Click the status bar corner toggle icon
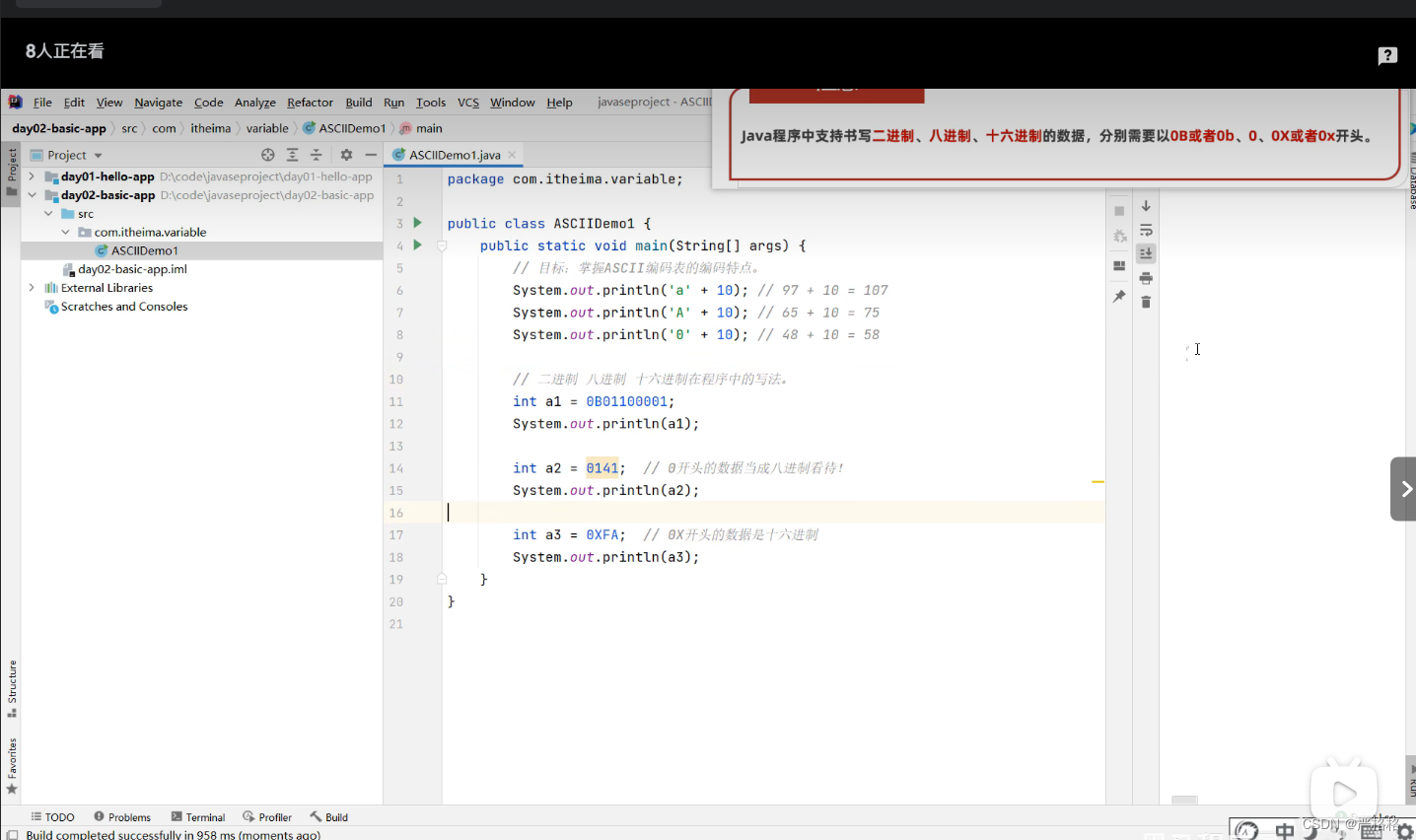This screenshot has height=840, width=1416. 12,834
